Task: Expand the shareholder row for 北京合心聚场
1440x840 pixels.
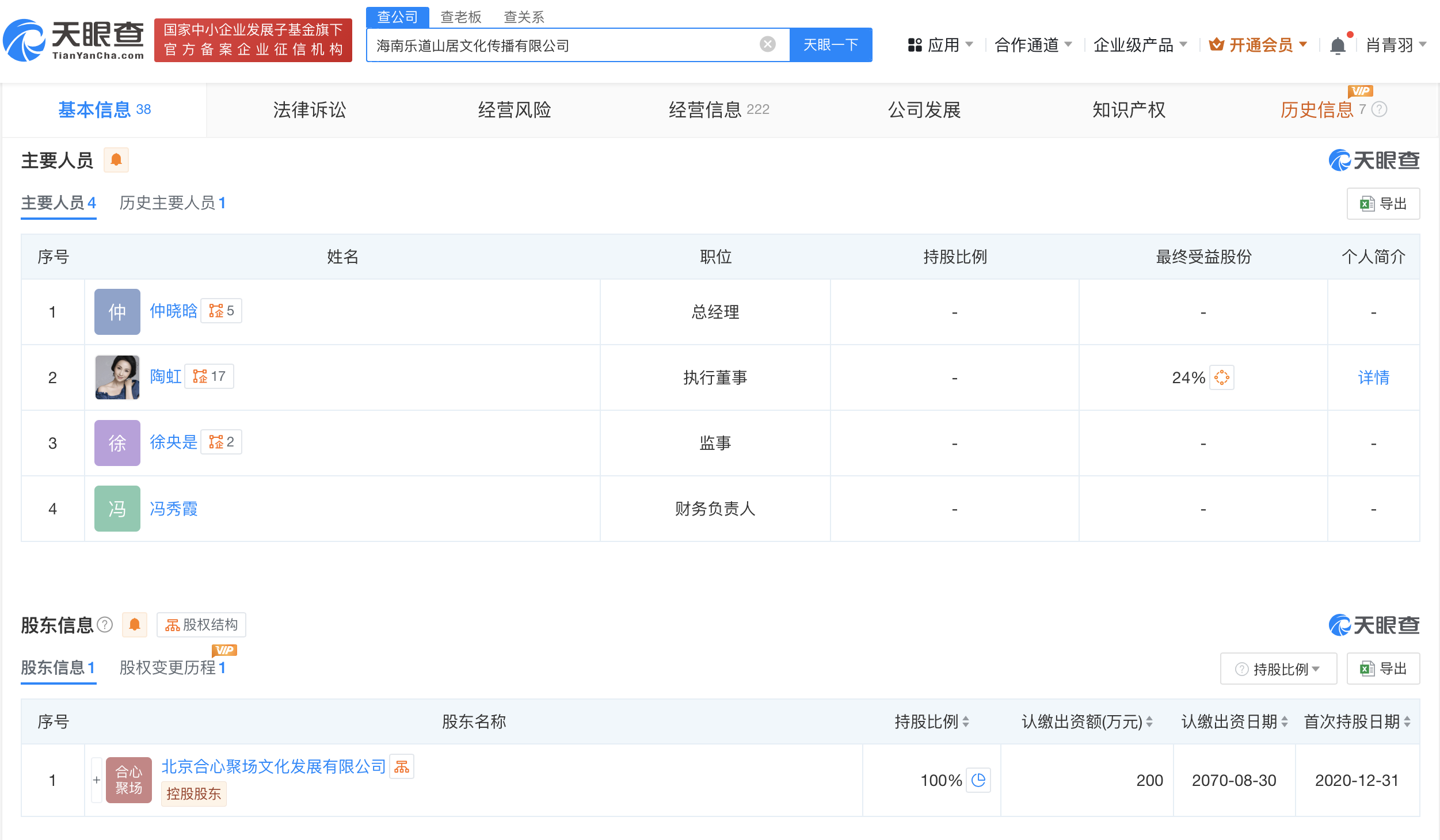Action: coord(96,780)
